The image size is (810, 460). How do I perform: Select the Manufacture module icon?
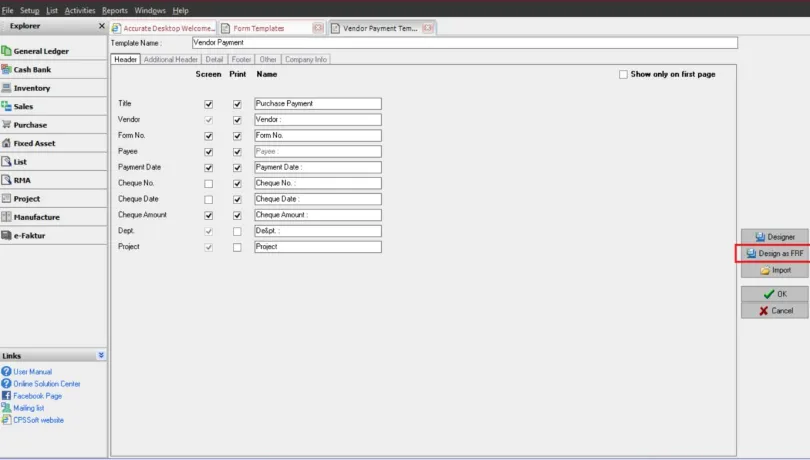(7, 217)
